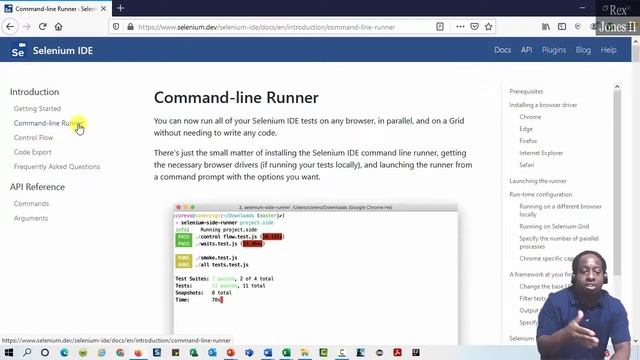Click the Selenium IDE title link

pyautogui.click(x=63, y=51)
